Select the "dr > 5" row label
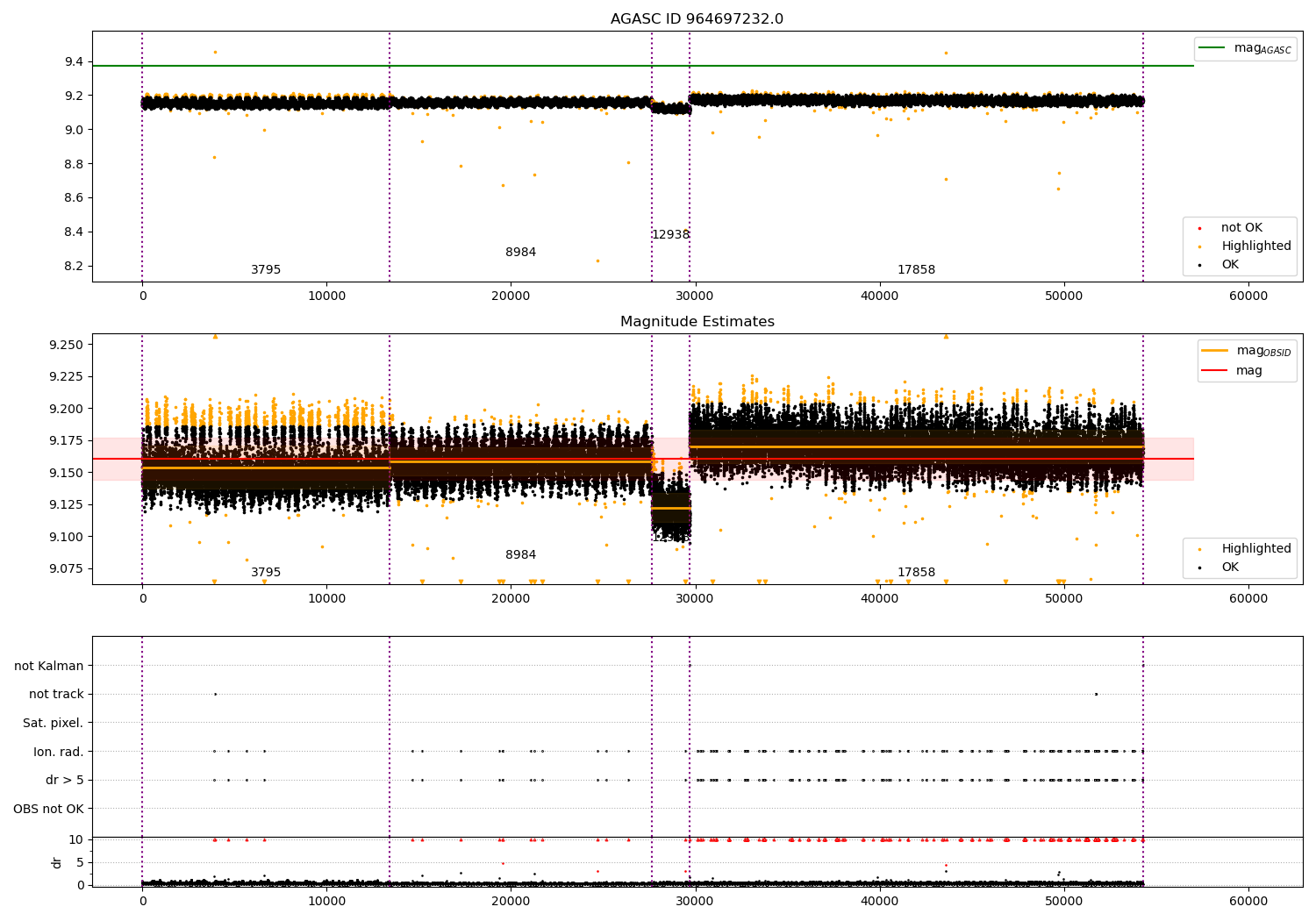This screenshot has height=921, width=1316. click(x=65, y=781)
